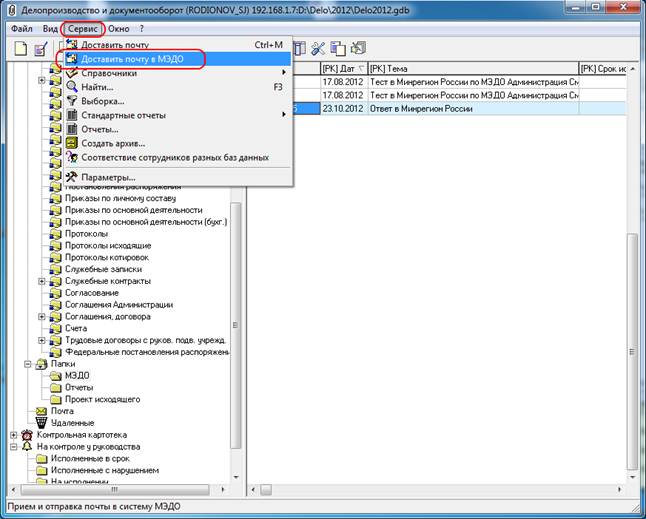Expand the Соглашения, договора tree node
The width and height of the screenshot is (646, 519).
pos(42,316)
